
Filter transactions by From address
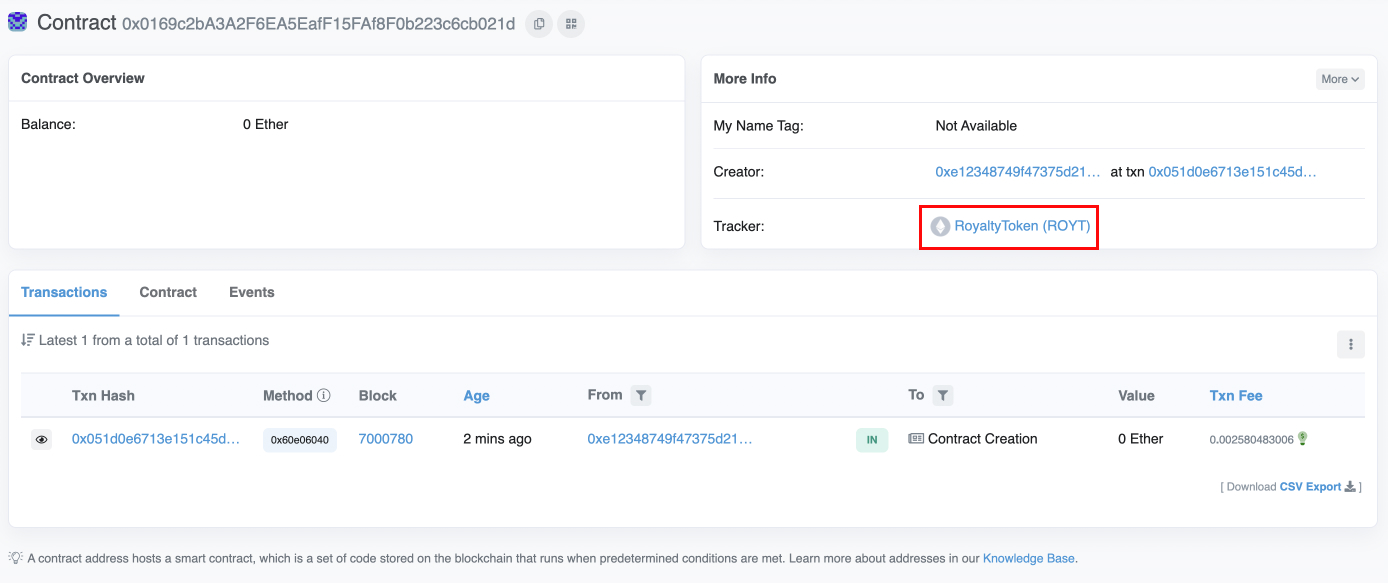click(x=641, y=396)
